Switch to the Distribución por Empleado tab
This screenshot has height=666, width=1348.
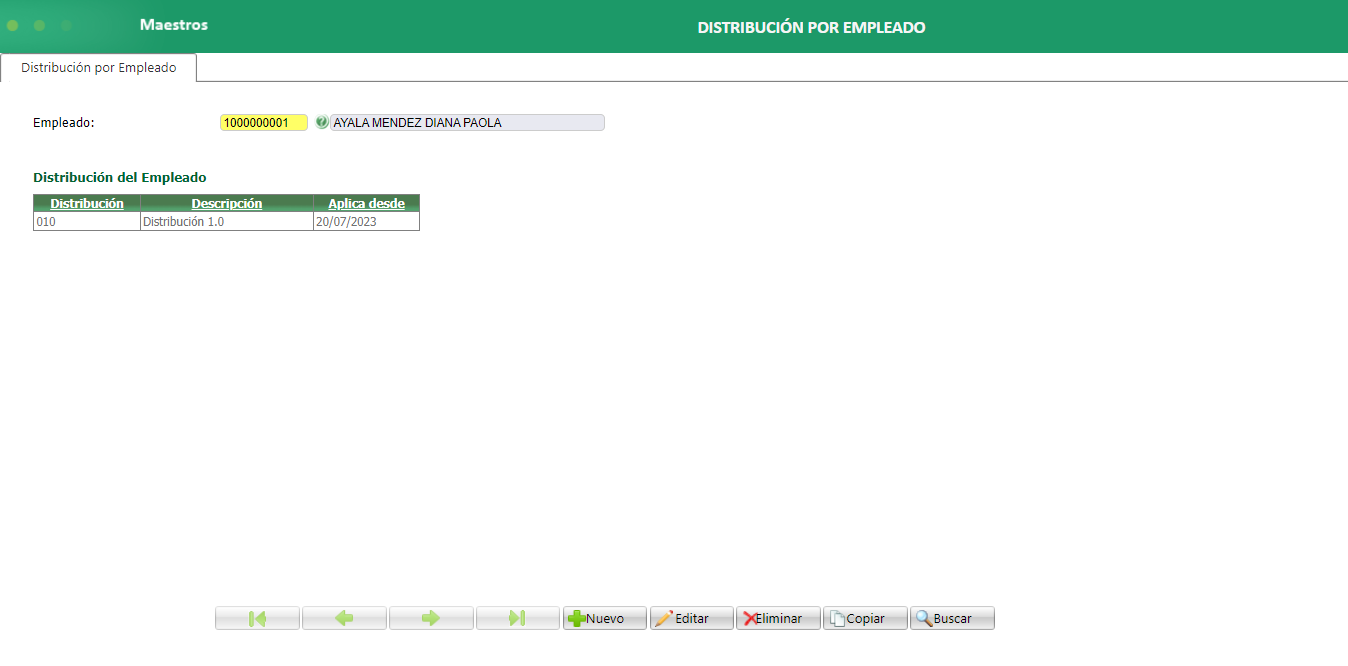(97, 68)
